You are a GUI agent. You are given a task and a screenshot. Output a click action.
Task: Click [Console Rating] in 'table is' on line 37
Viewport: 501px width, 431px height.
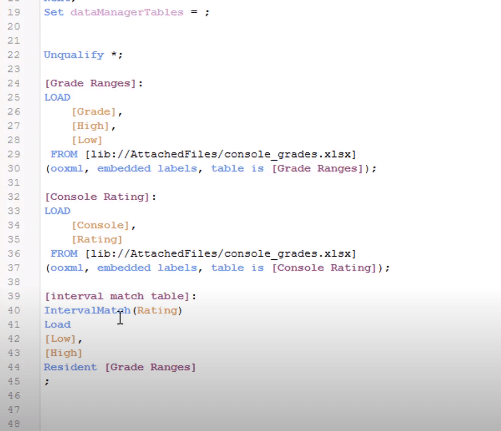pyautogui.click(x=324, y=268)
